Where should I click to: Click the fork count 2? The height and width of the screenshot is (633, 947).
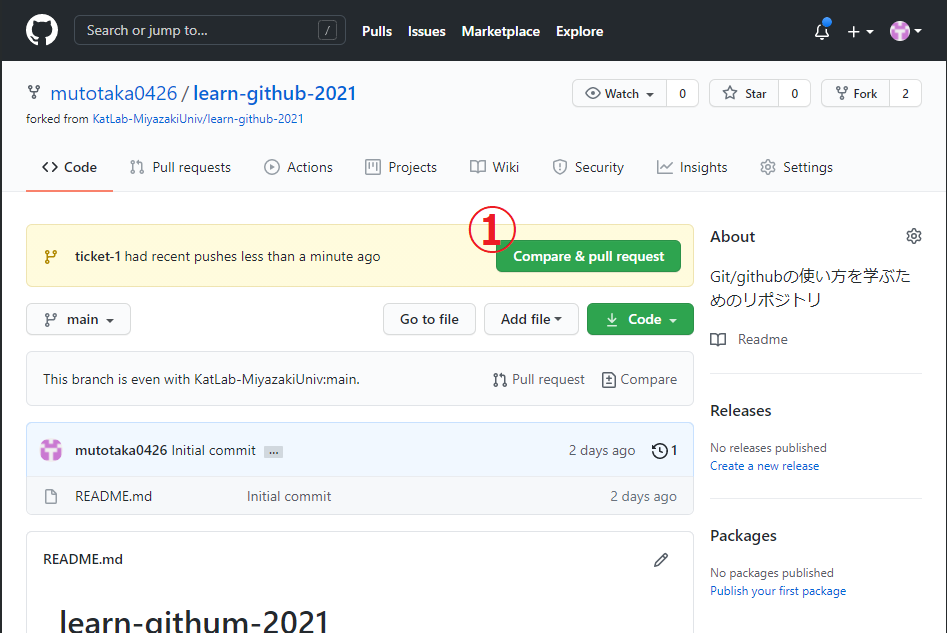[905, 94]
